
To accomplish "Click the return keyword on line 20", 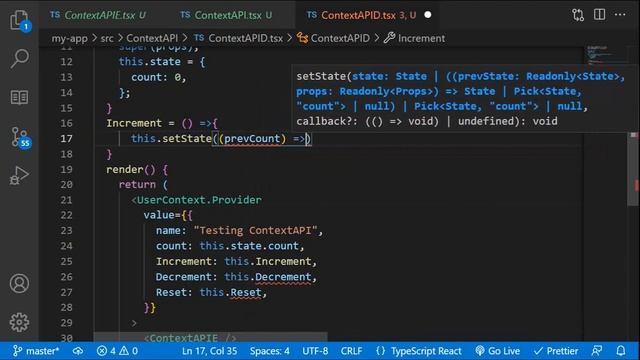I will click(137, 184).
